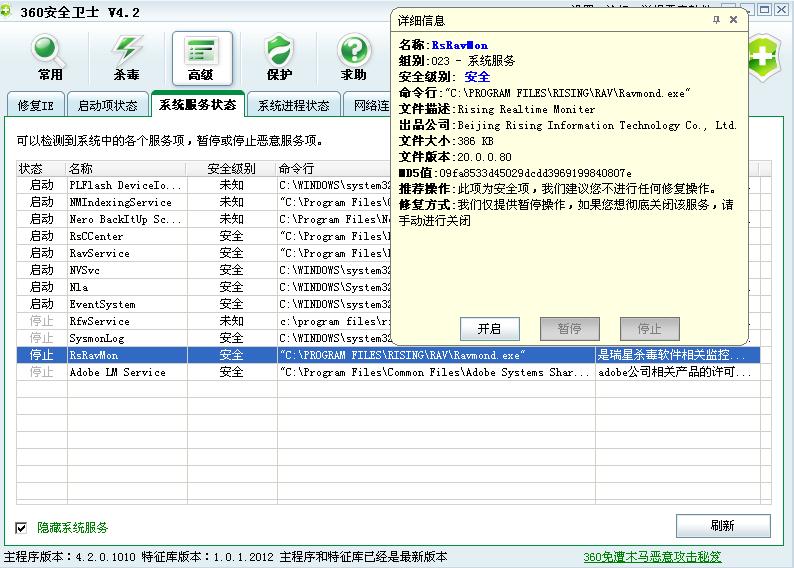Open the 保护 (Protection) toolbar section
794x568 pixels.
coord(279,58)
